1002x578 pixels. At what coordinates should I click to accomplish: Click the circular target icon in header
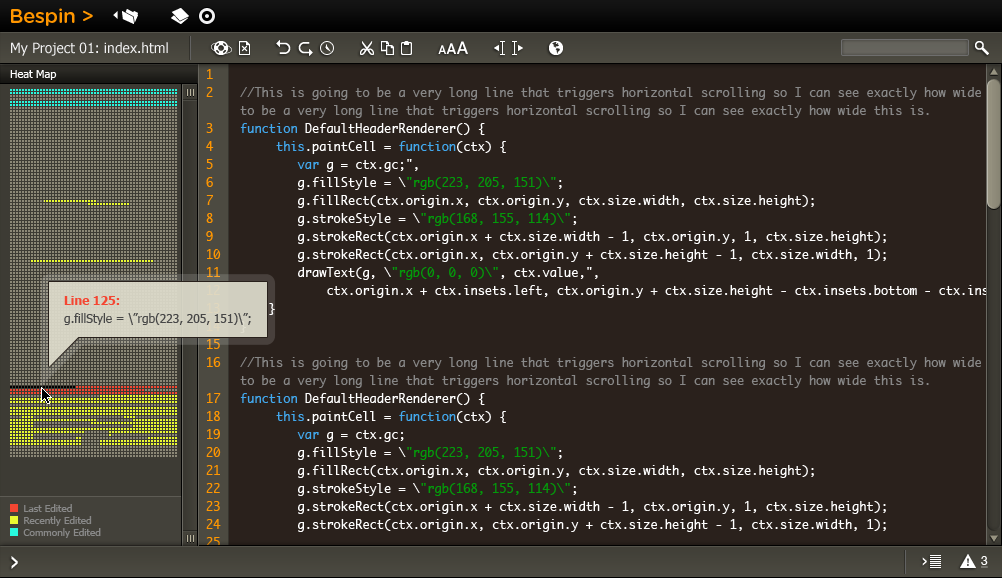pyautogui.click(x=207, y=16)
